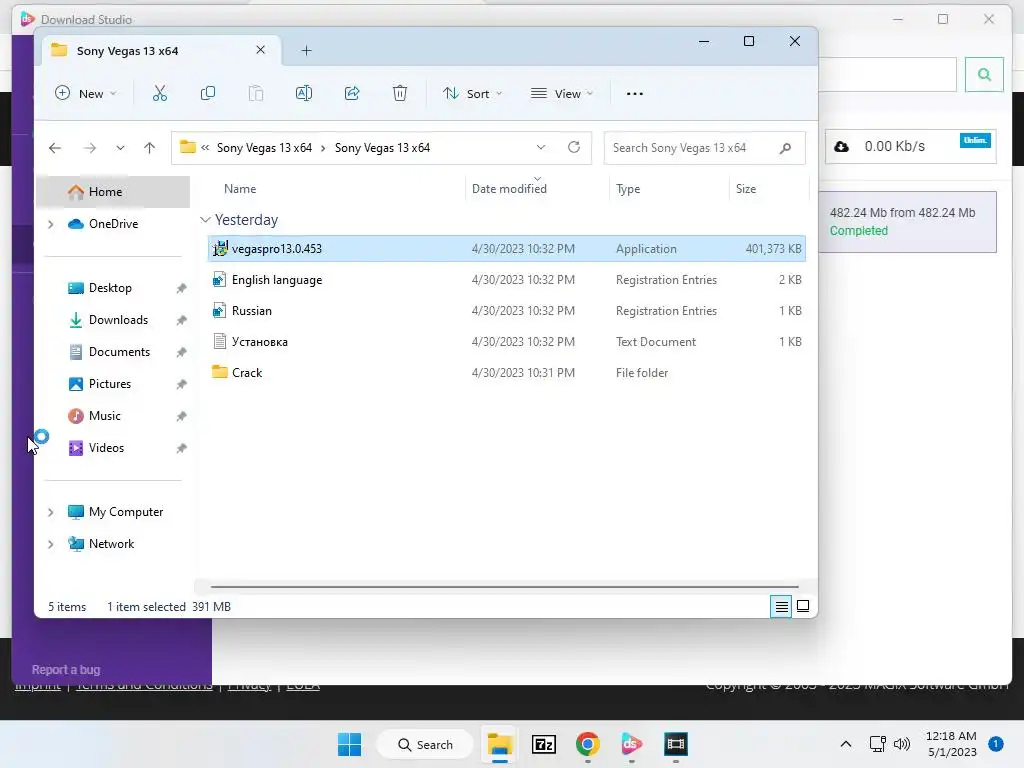The image size is (1024, 768).
Task: Open recent locations dropdown arrow
Action: tap(120, 148)
